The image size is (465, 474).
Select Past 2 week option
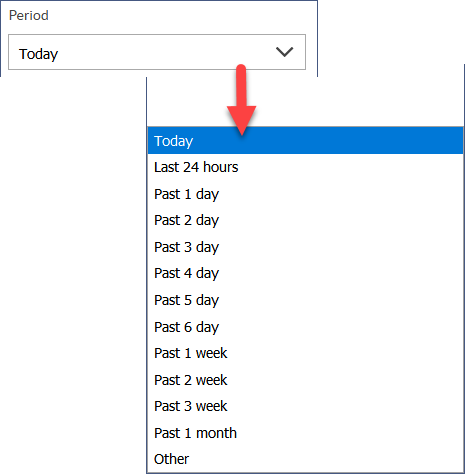[x=305, y=380]
